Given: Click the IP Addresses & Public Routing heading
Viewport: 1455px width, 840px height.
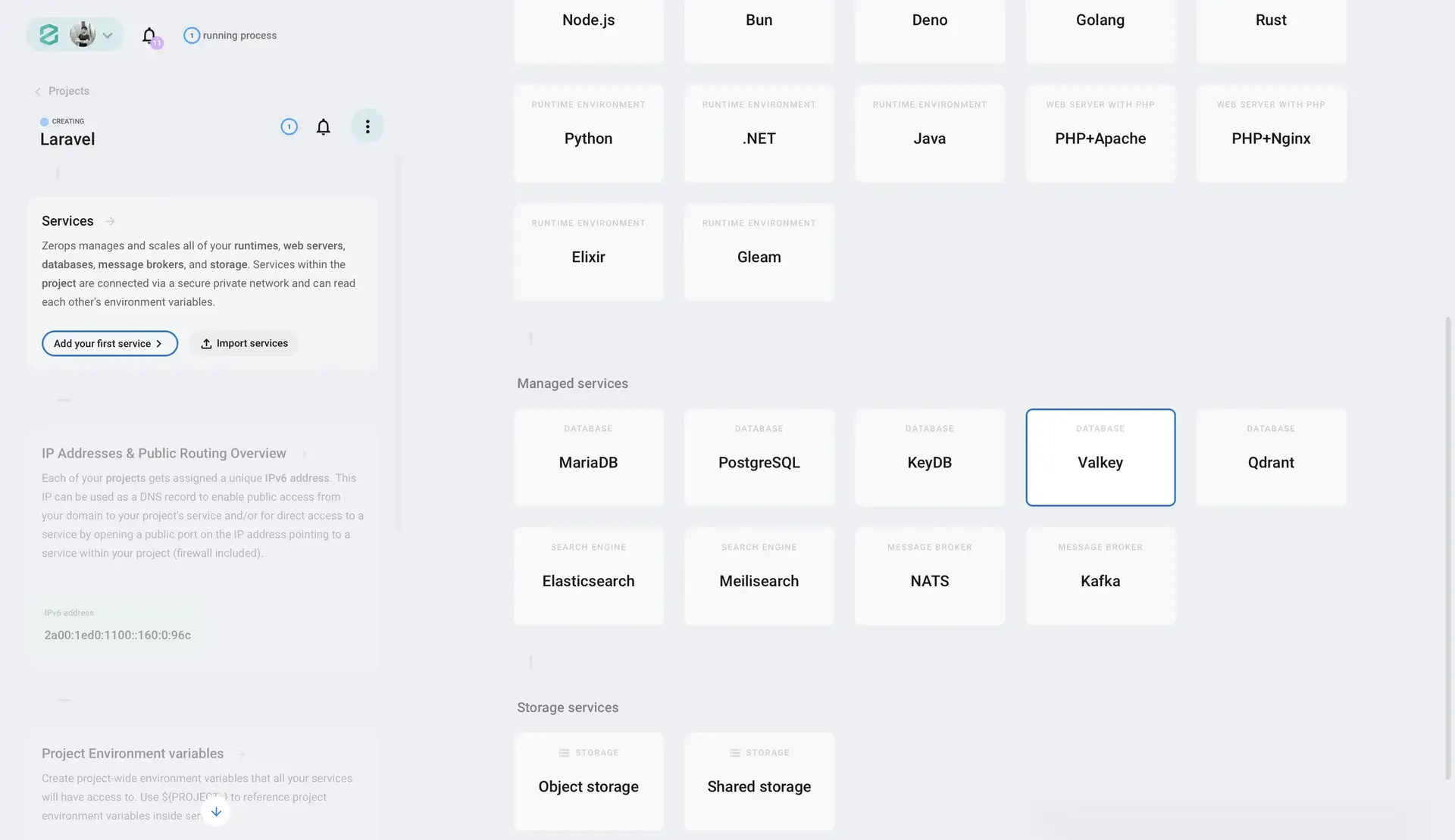Looking at the screenshot, I should [164, 454].
